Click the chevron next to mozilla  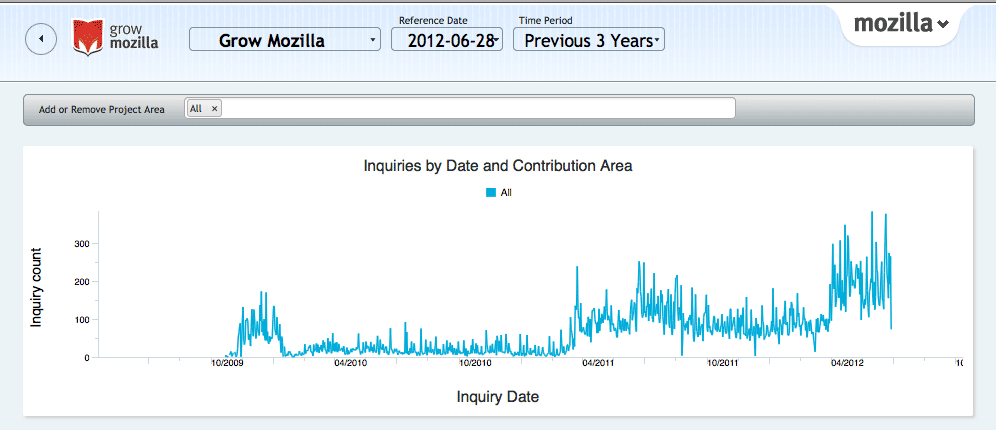943,25
